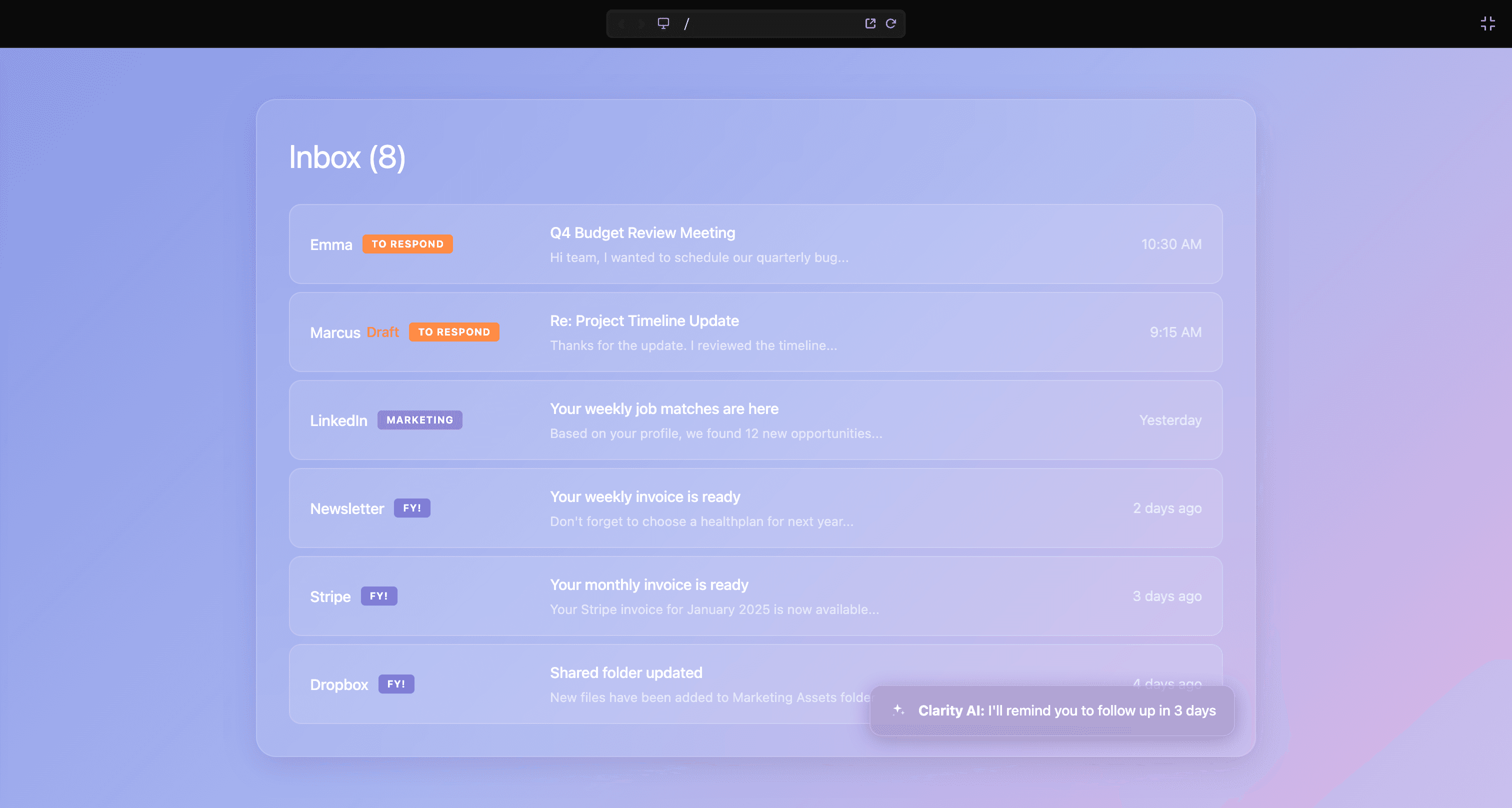Click the Clarity AI sparkle icon

click(x=898, y=710)
